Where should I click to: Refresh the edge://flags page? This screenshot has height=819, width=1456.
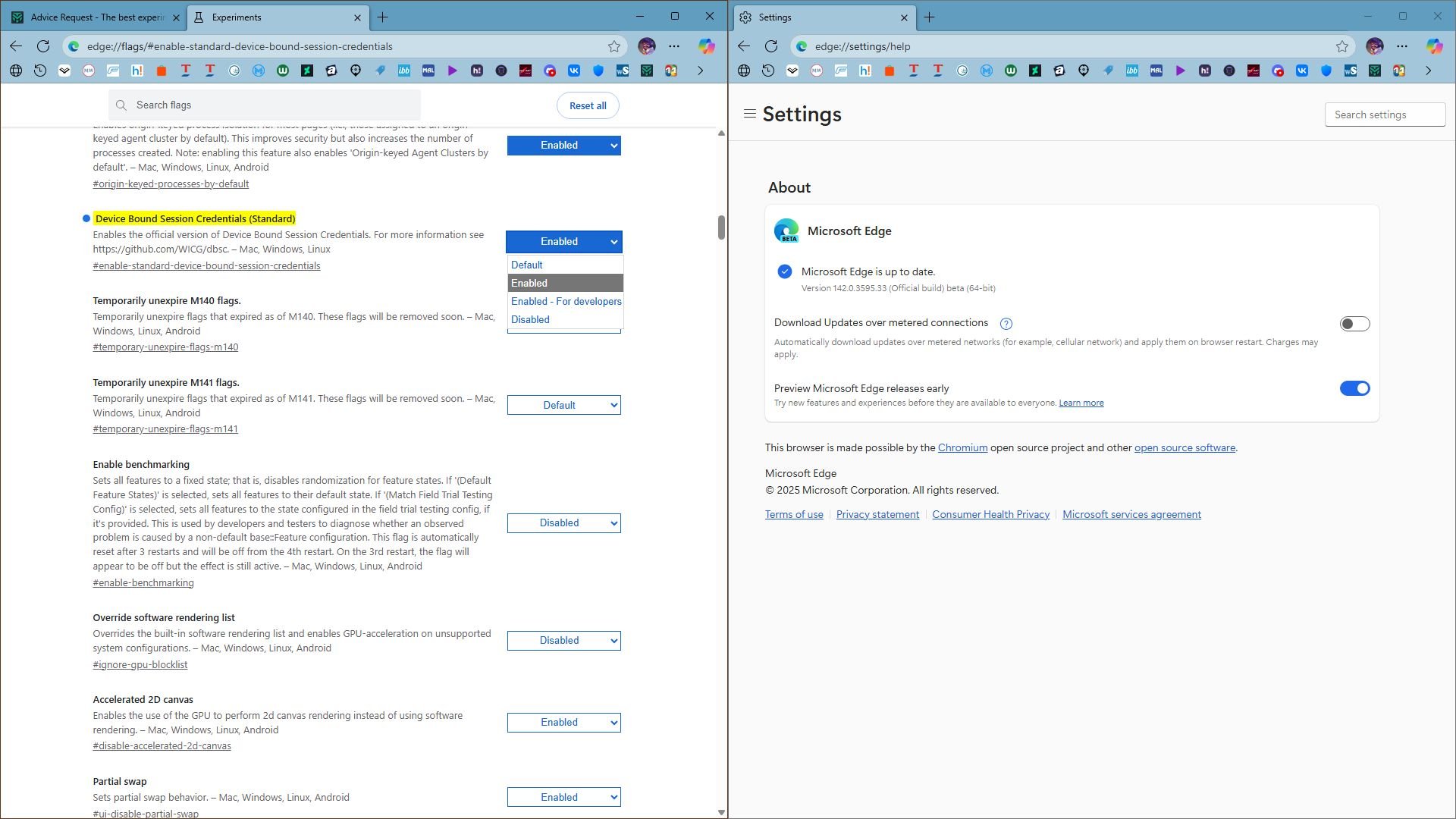click(x=43, y=46)
